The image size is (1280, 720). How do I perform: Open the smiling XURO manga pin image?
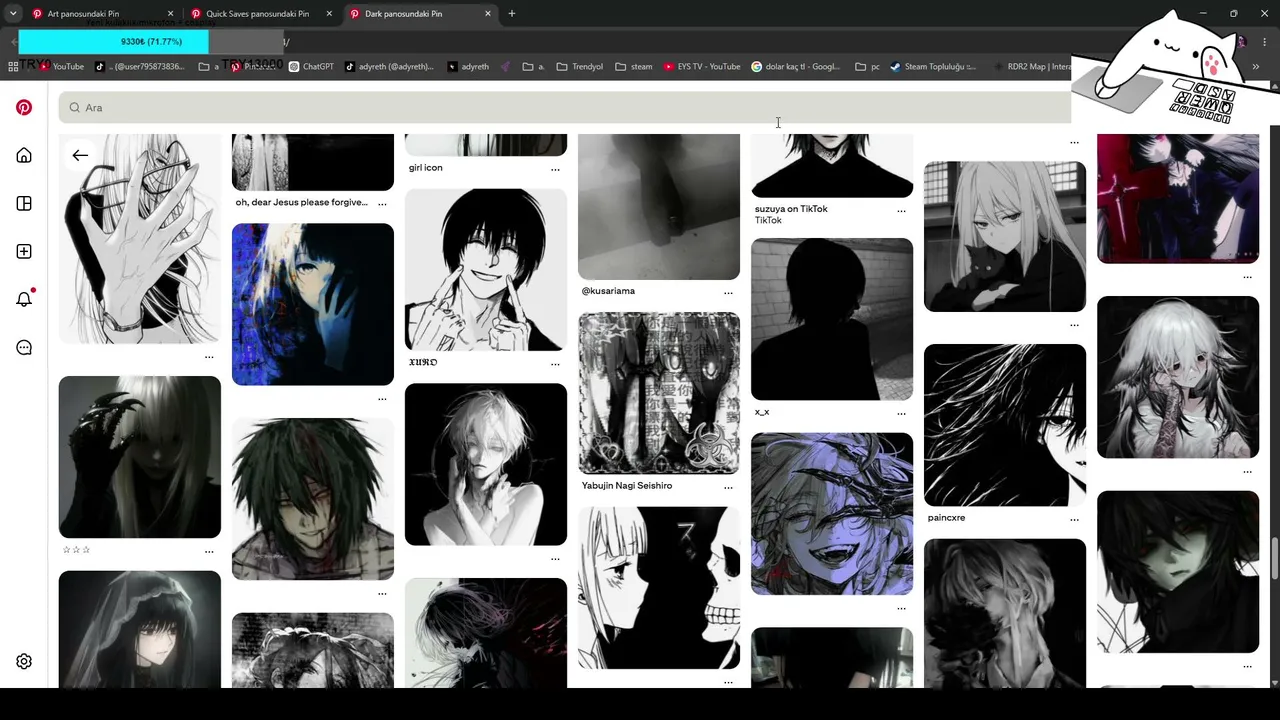click(x=486, y=270)
